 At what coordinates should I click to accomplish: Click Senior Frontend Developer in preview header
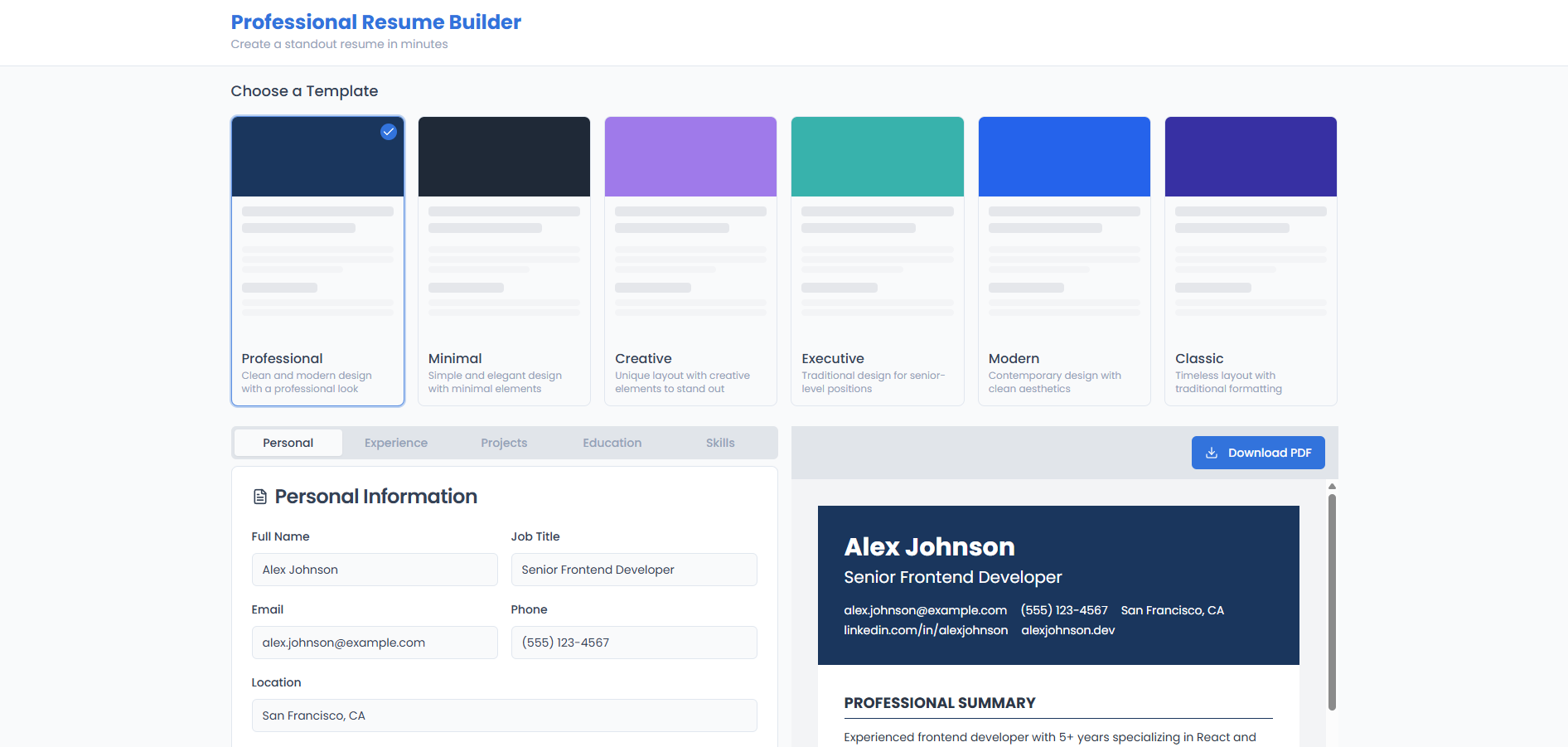pyautogui.click(x=953, y=577)
